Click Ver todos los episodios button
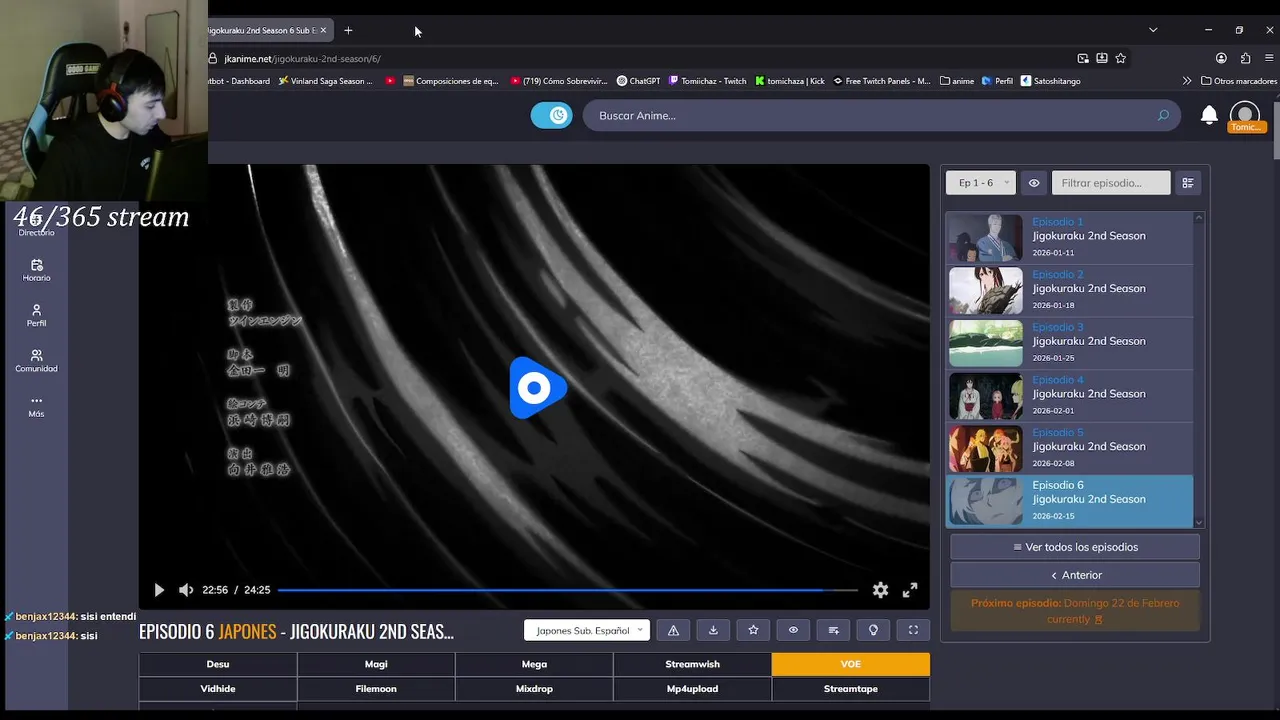1280x720 pixels. point(1075,547)
